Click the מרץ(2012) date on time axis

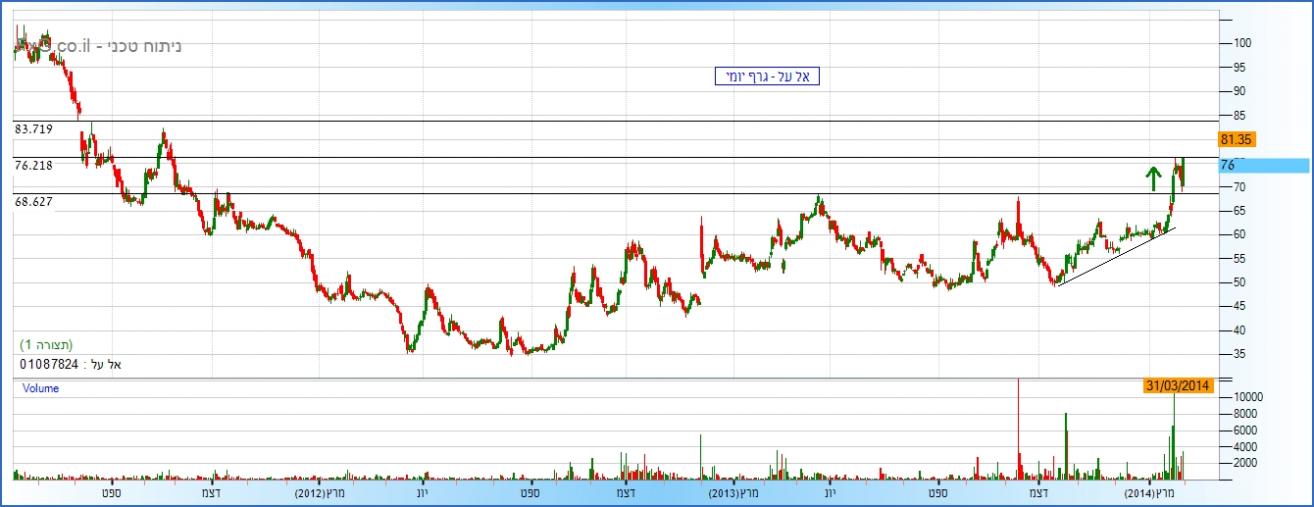click(x=325, y=493)
